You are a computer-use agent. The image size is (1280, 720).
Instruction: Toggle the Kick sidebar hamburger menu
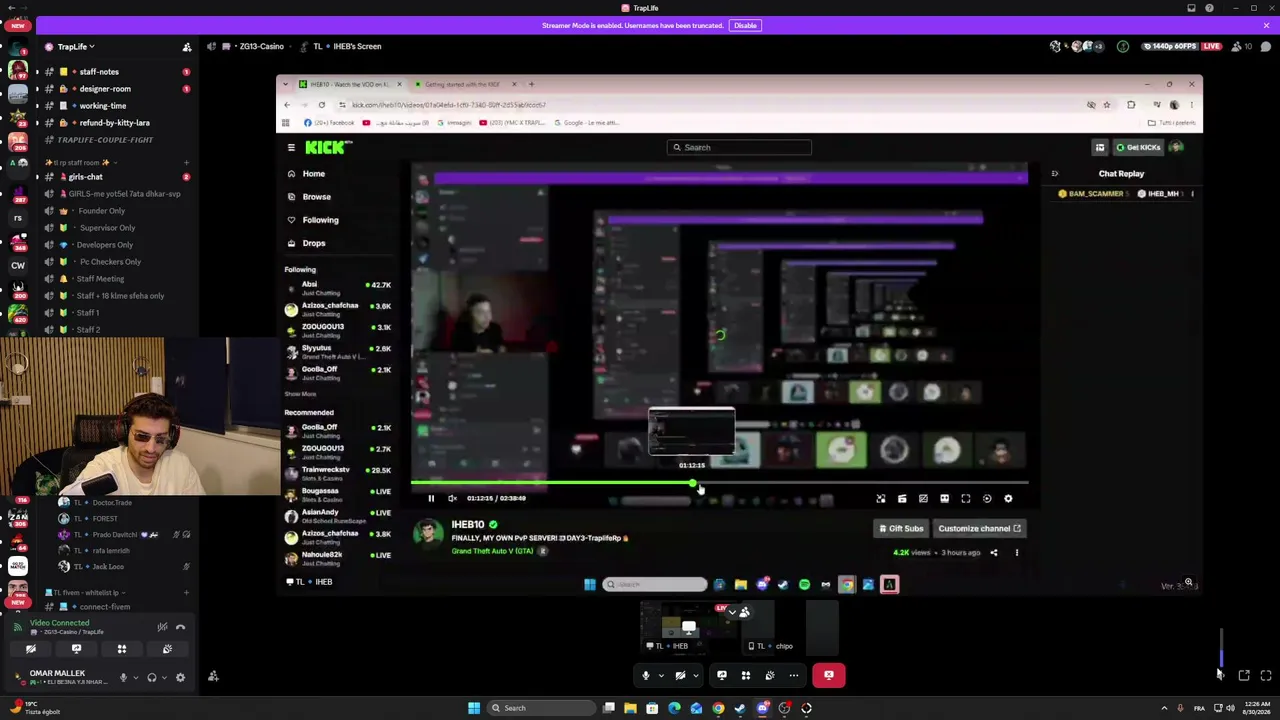click(x=291, y=148)
